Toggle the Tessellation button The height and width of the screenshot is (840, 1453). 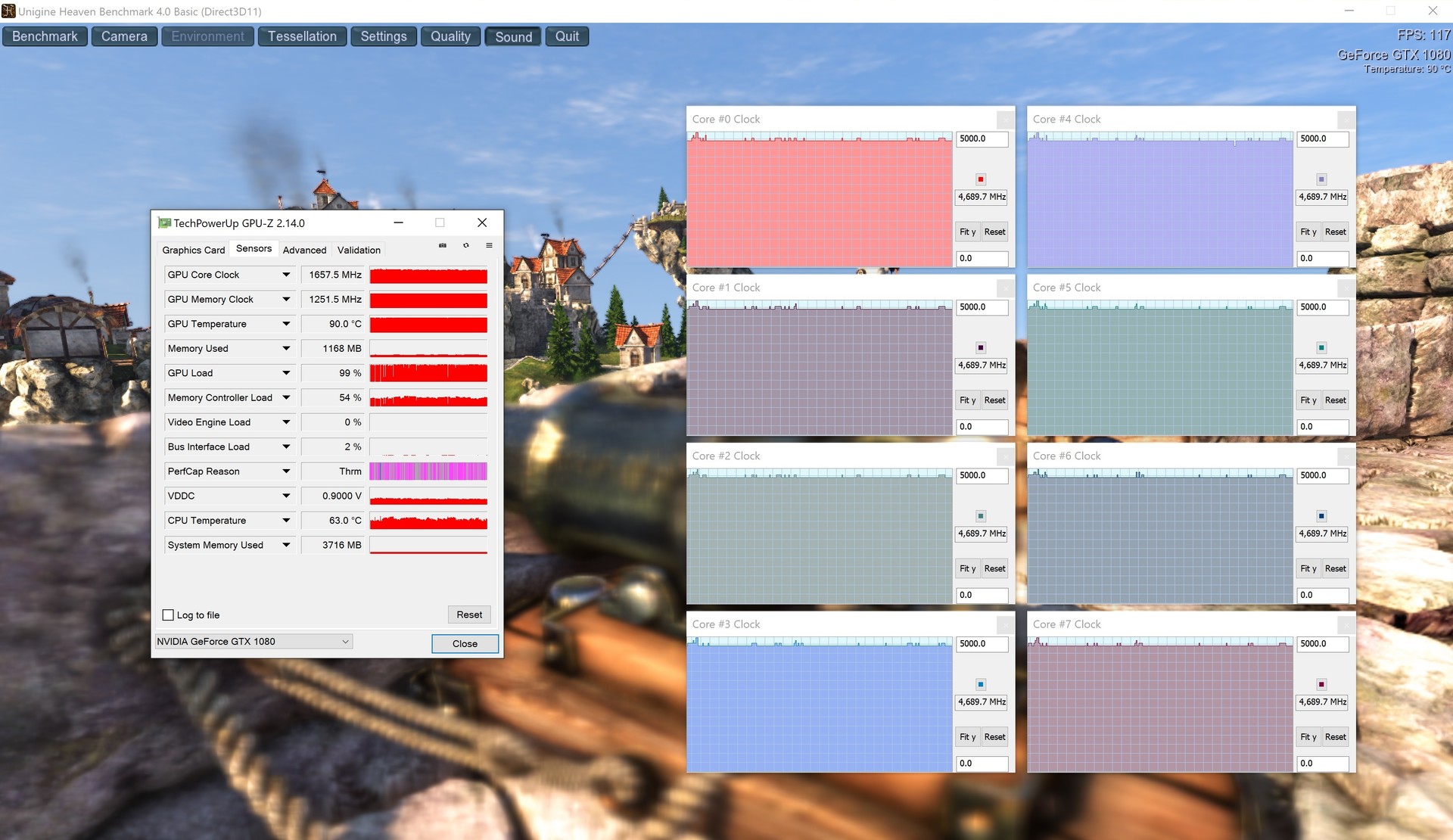[x=302, y=36]
